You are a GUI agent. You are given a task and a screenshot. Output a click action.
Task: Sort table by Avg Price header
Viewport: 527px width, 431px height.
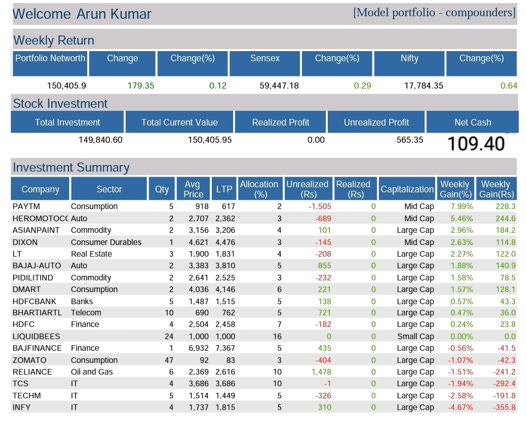[x=193, y=189]
